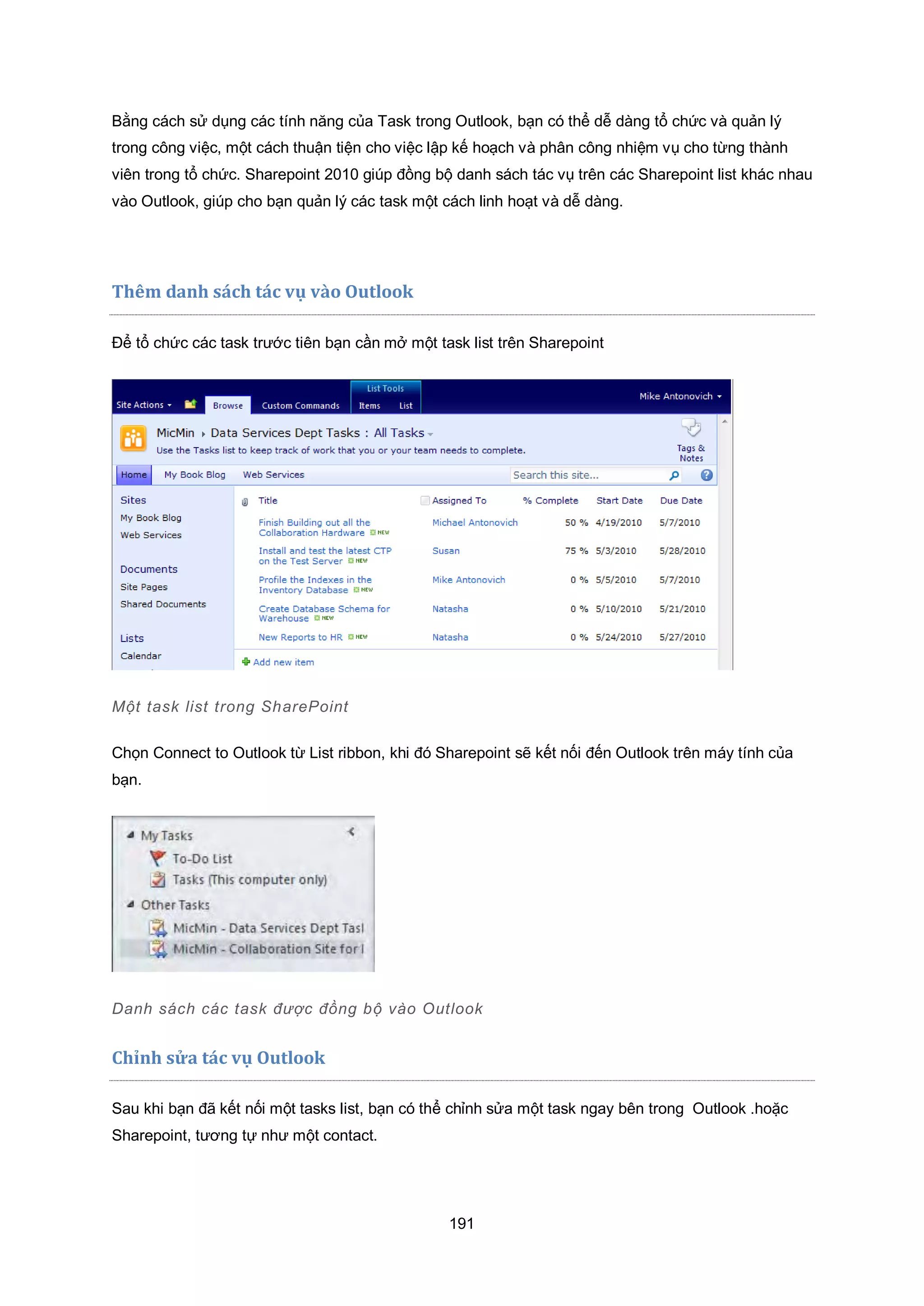Screen dimensions: 924x1306
Task: Click the Documents sidebar heading
Action: tap(148, 569)
